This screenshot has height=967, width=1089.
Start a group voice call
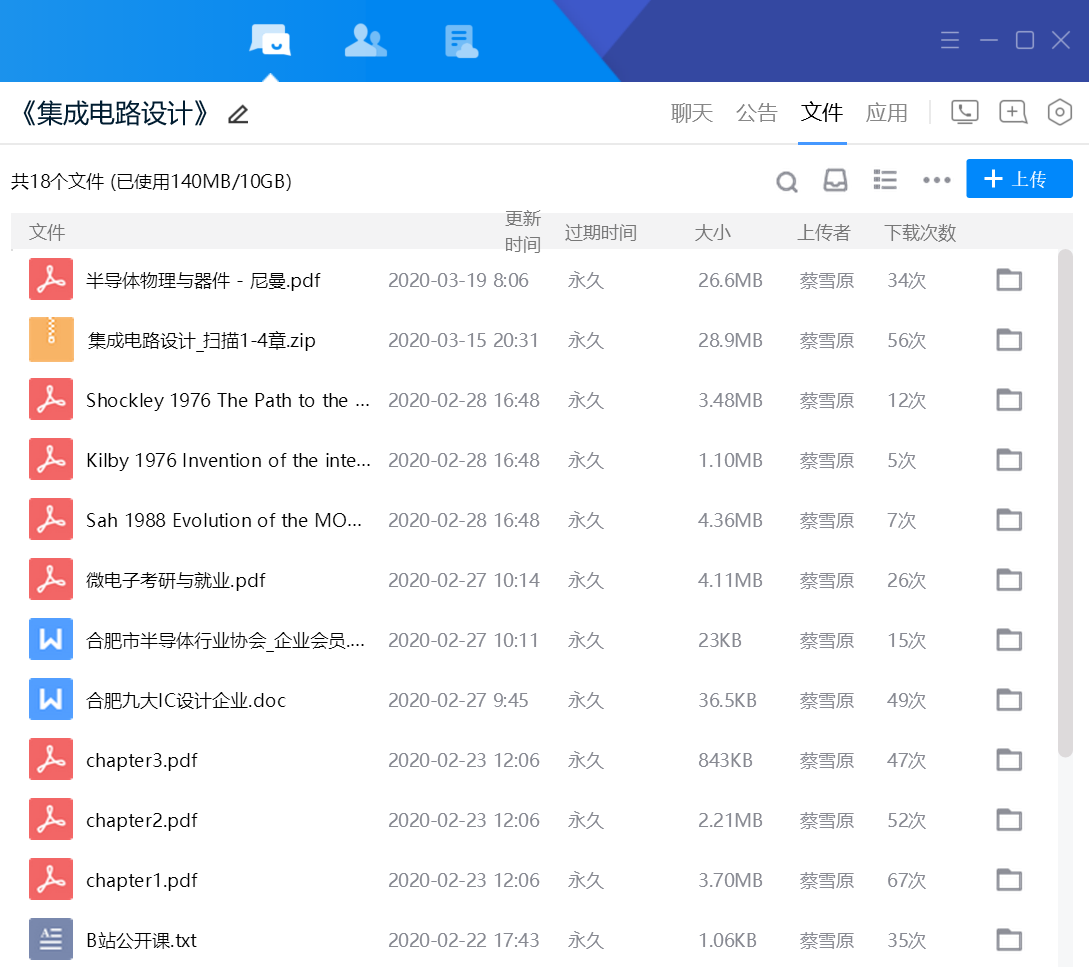[964, 112]
